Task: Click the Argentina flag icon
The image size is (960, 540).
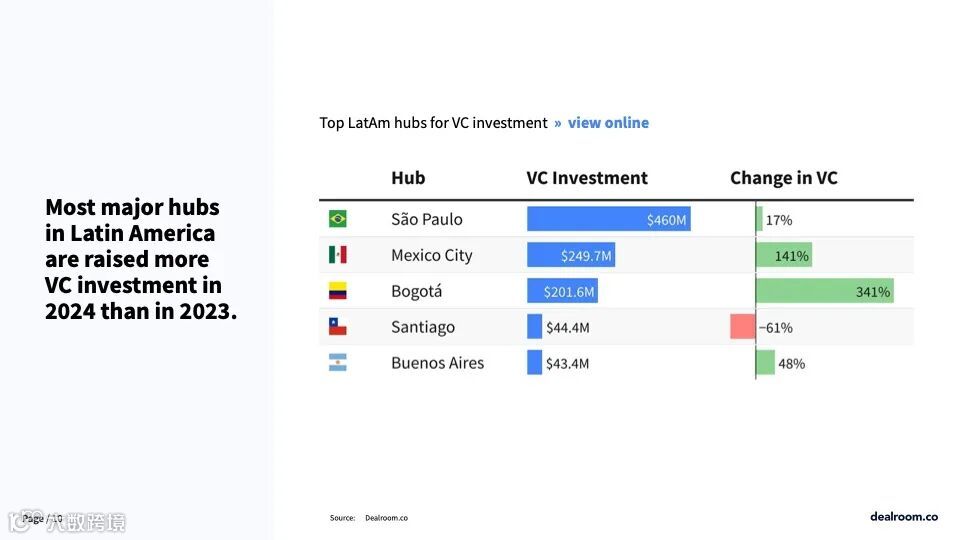Action: 337,363
